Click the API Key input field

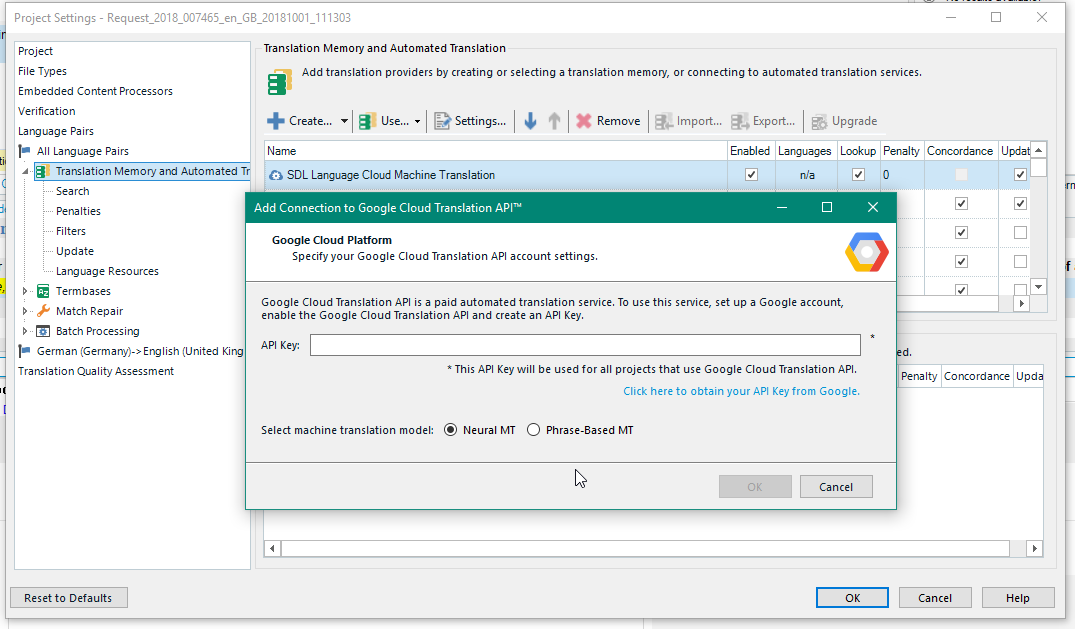coord(585,345)
